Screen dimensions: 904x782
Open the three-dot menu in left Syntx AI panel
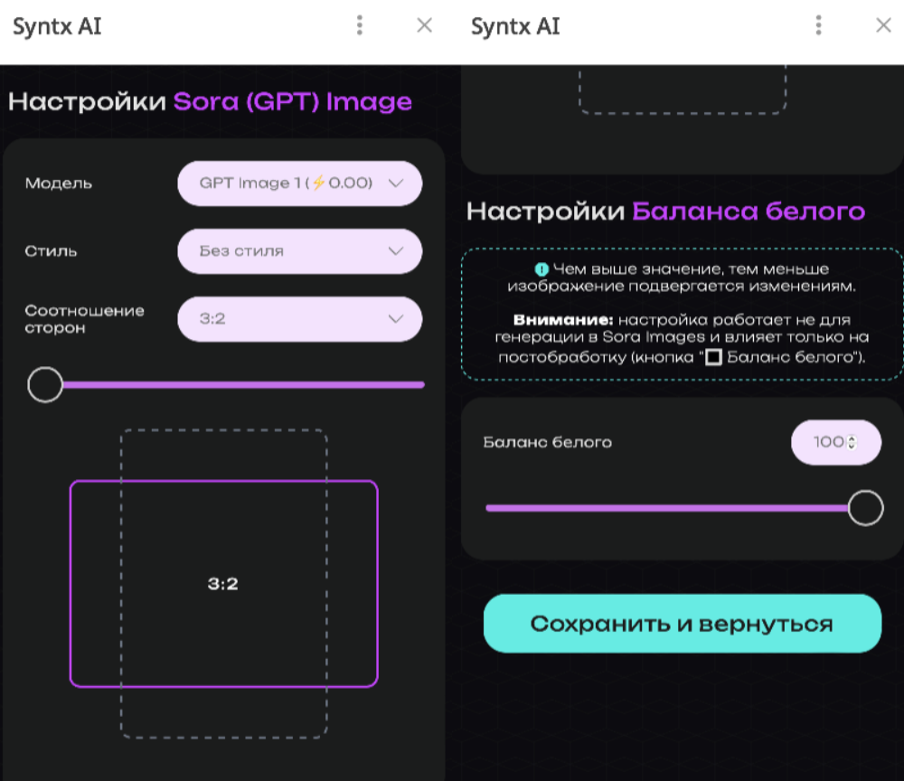(360, 26)
